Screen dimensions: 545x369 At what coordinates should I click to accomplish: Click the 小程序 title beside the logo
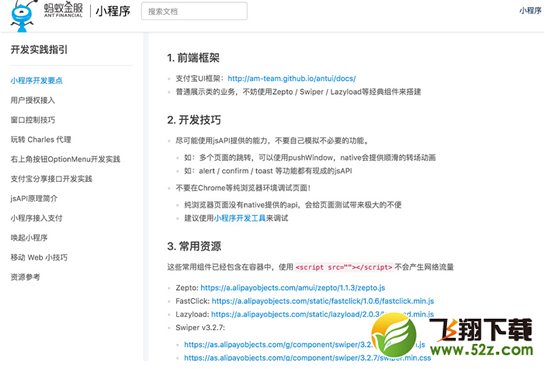113,11
